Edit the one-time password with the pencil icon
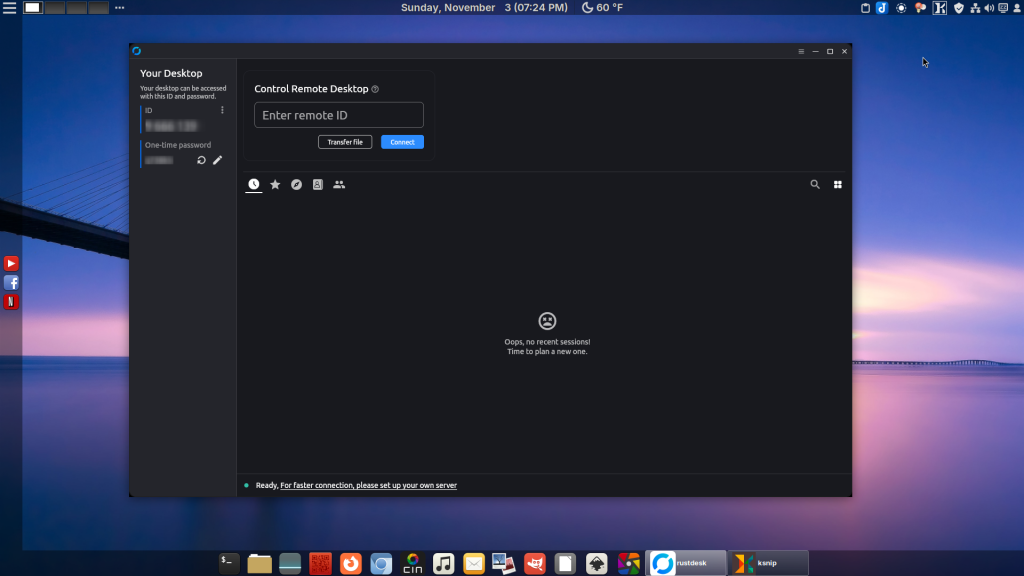This screenshot has height=576, width=1024. pos(217,160)
